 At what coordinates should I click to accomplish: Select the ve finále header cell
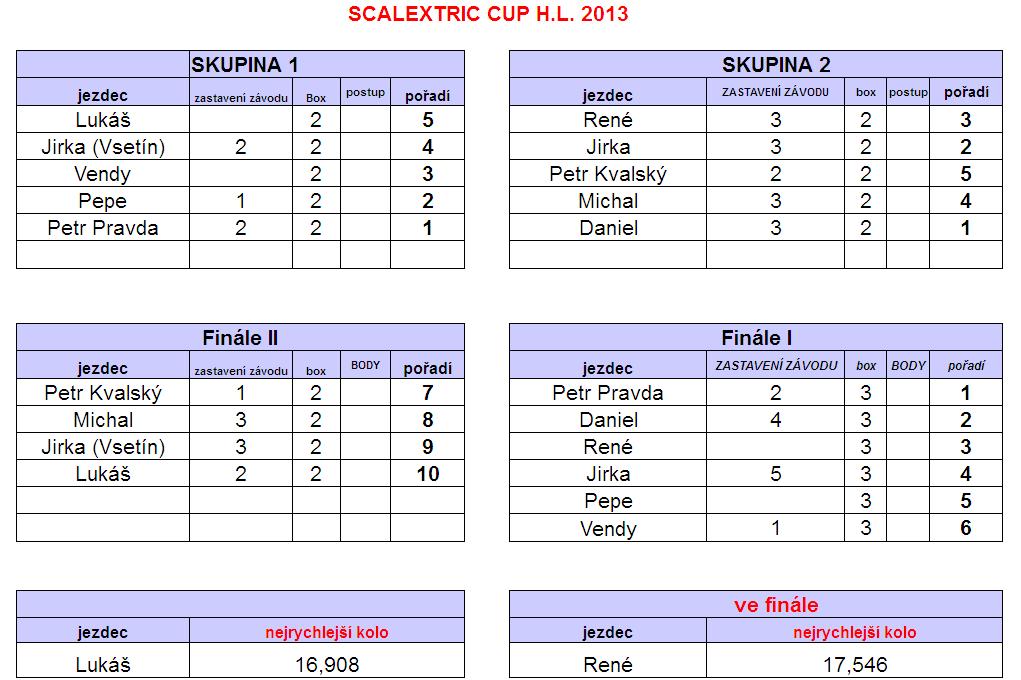(x=755, y=604)
